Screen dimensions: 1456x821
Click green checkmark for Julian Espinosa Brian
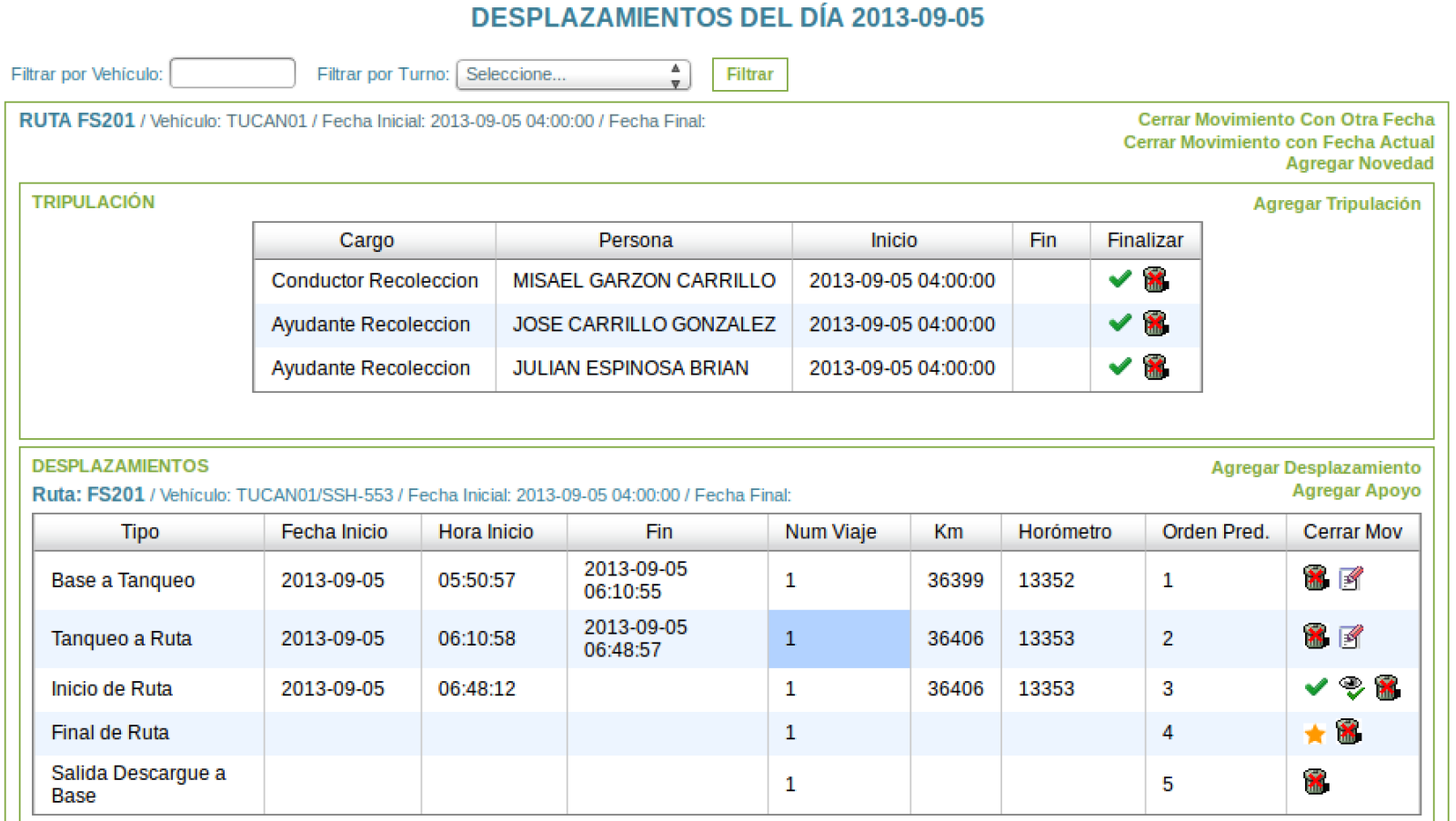[x=1120, y=366]
